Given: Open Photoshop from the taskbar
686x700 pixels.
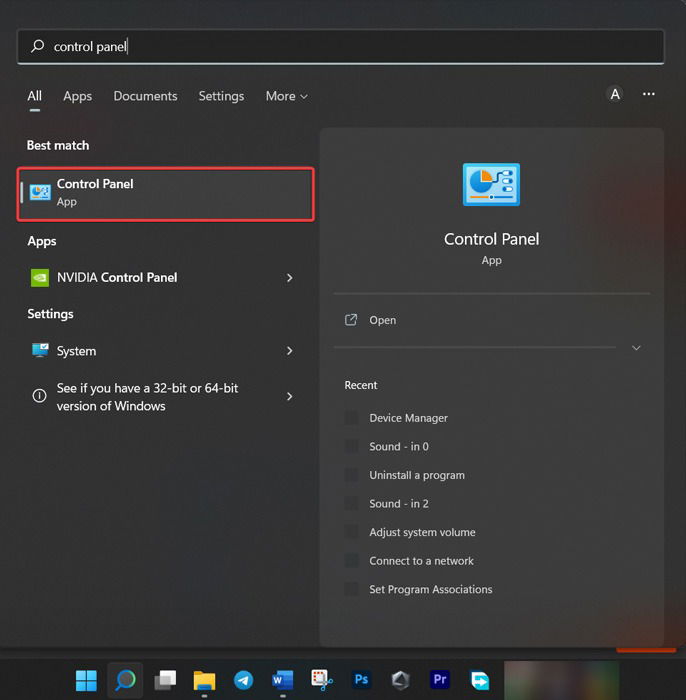Looking at the screenshot, I should pyautogui.click(x=361, y=680).
